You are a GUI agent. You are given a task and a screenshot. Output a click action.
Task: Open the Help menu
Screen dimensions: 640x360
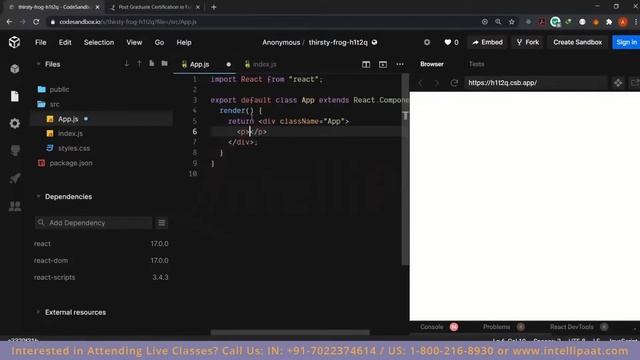[184, 42]
